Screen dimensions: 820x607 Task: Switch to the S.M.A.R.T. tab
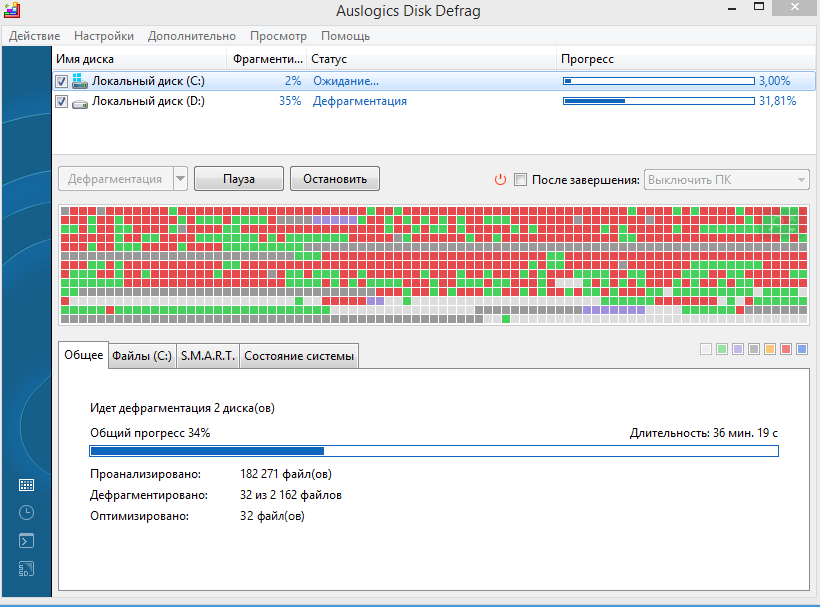tap(208, 356)
